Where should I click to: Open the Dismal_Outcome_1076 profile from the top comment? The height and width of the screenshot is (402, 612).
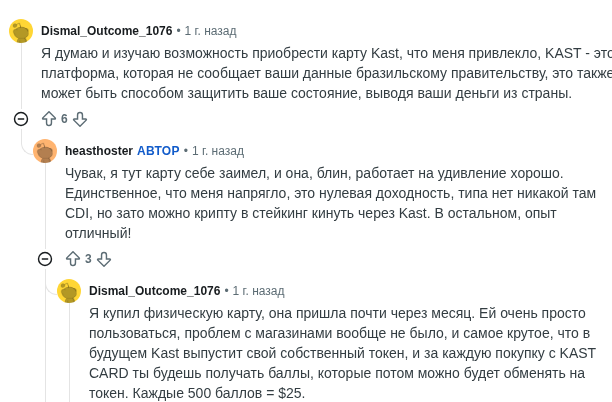coord(106,31)
